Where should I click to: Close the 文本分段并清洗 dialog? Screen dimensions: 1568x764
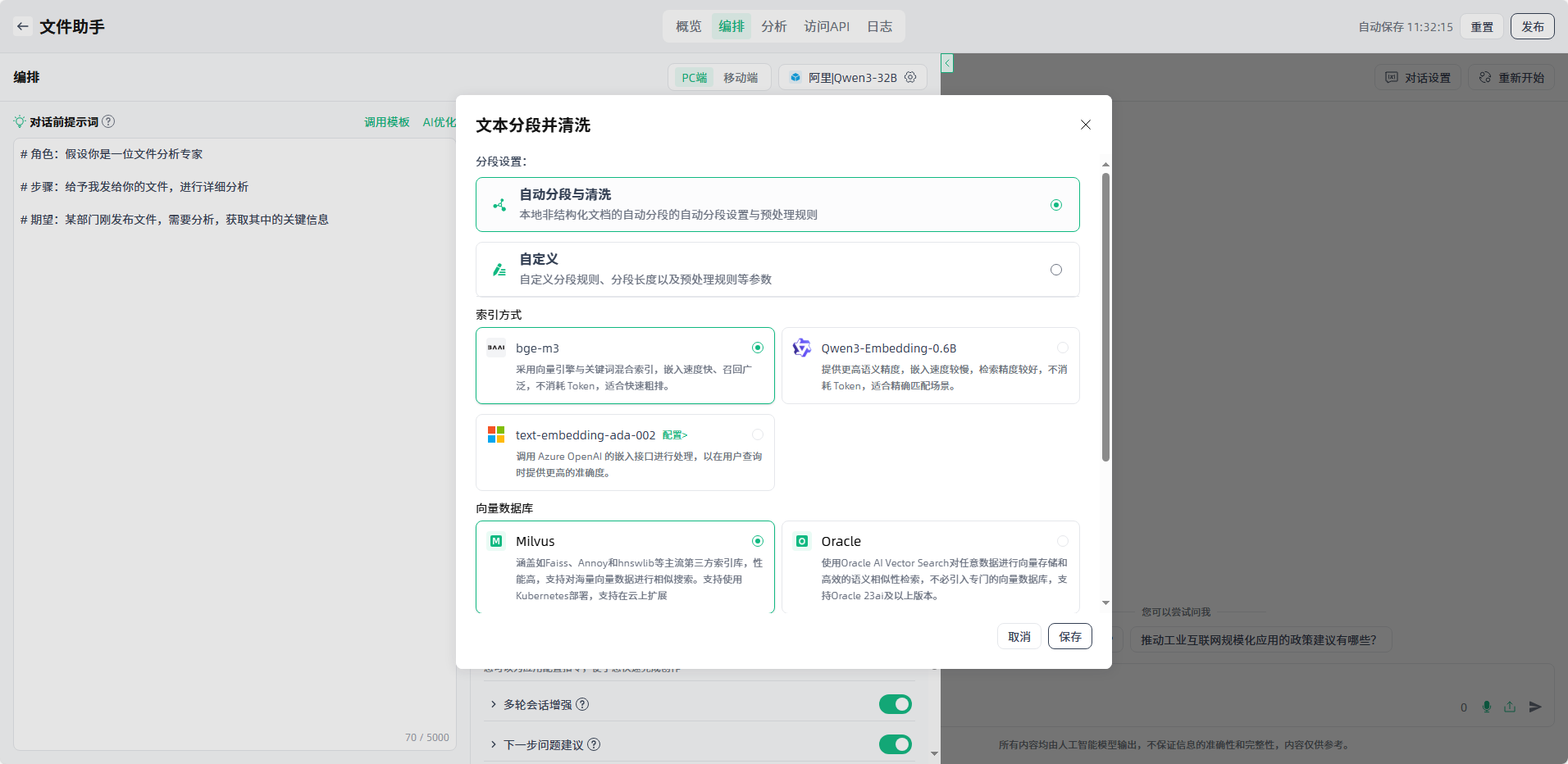(1085, 125)
